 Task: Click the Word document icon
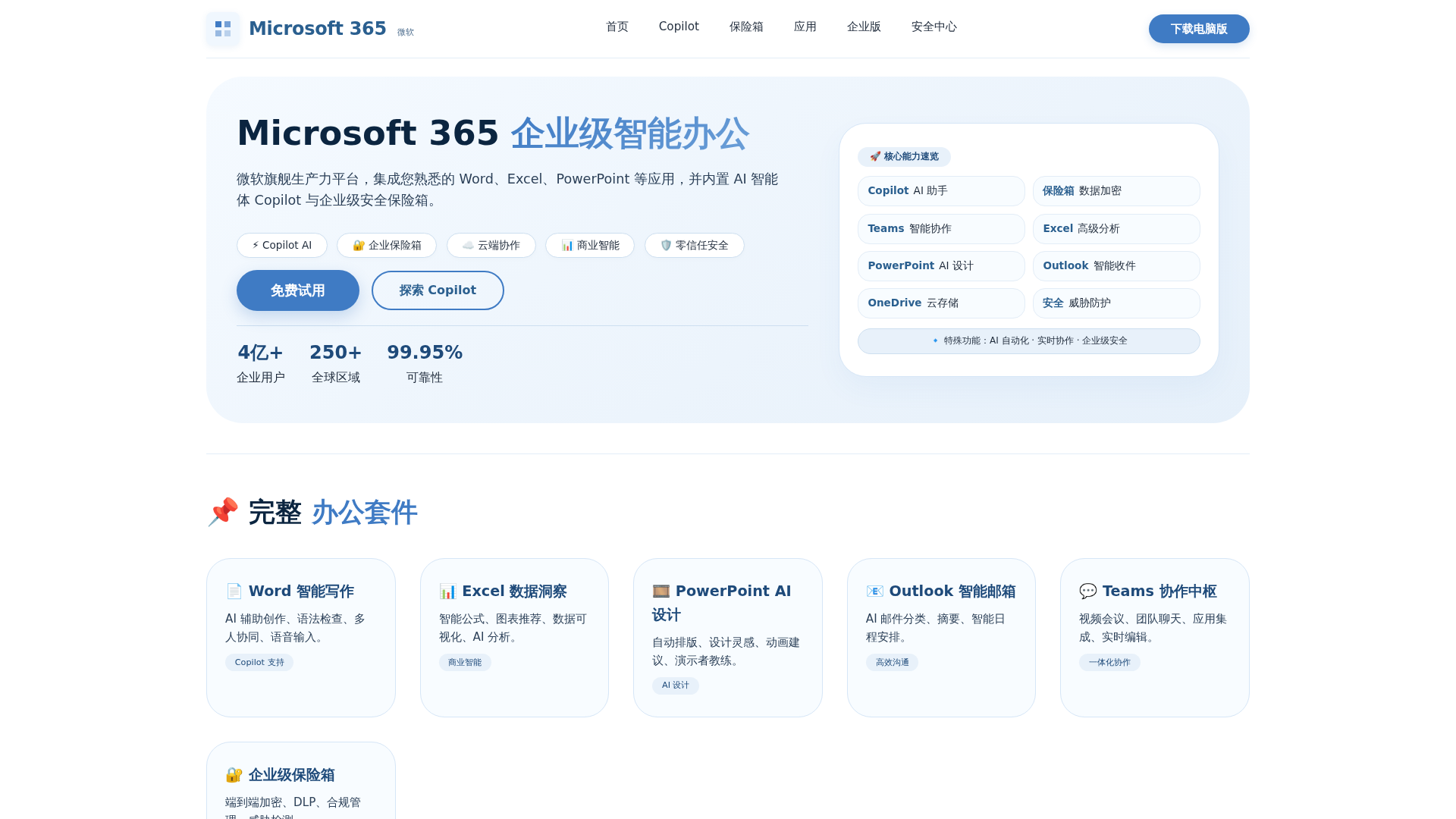234,591
